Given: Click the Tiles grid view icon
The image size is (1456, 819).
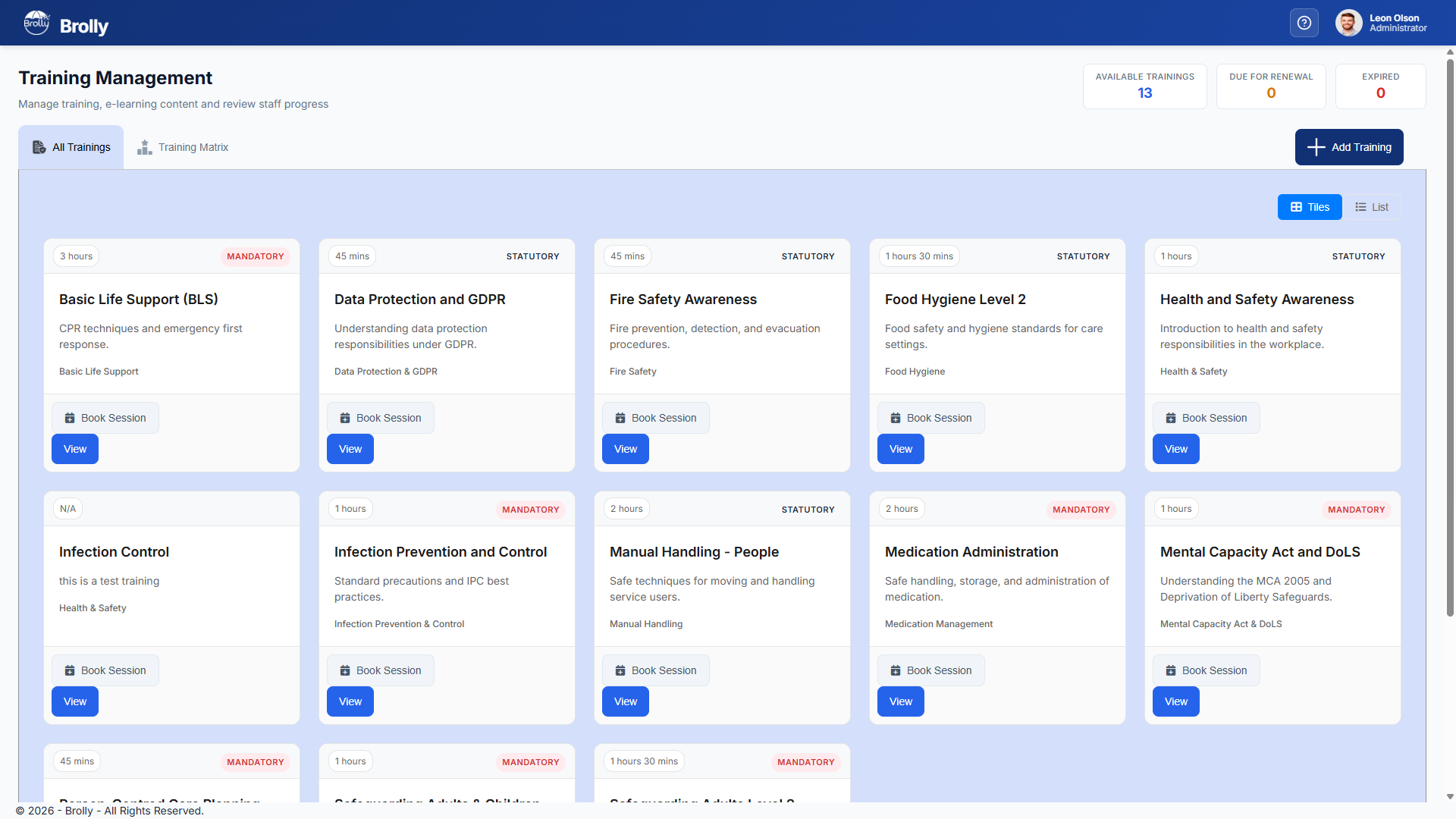Looking at the screenshot, I should (x=1296, y=207).
